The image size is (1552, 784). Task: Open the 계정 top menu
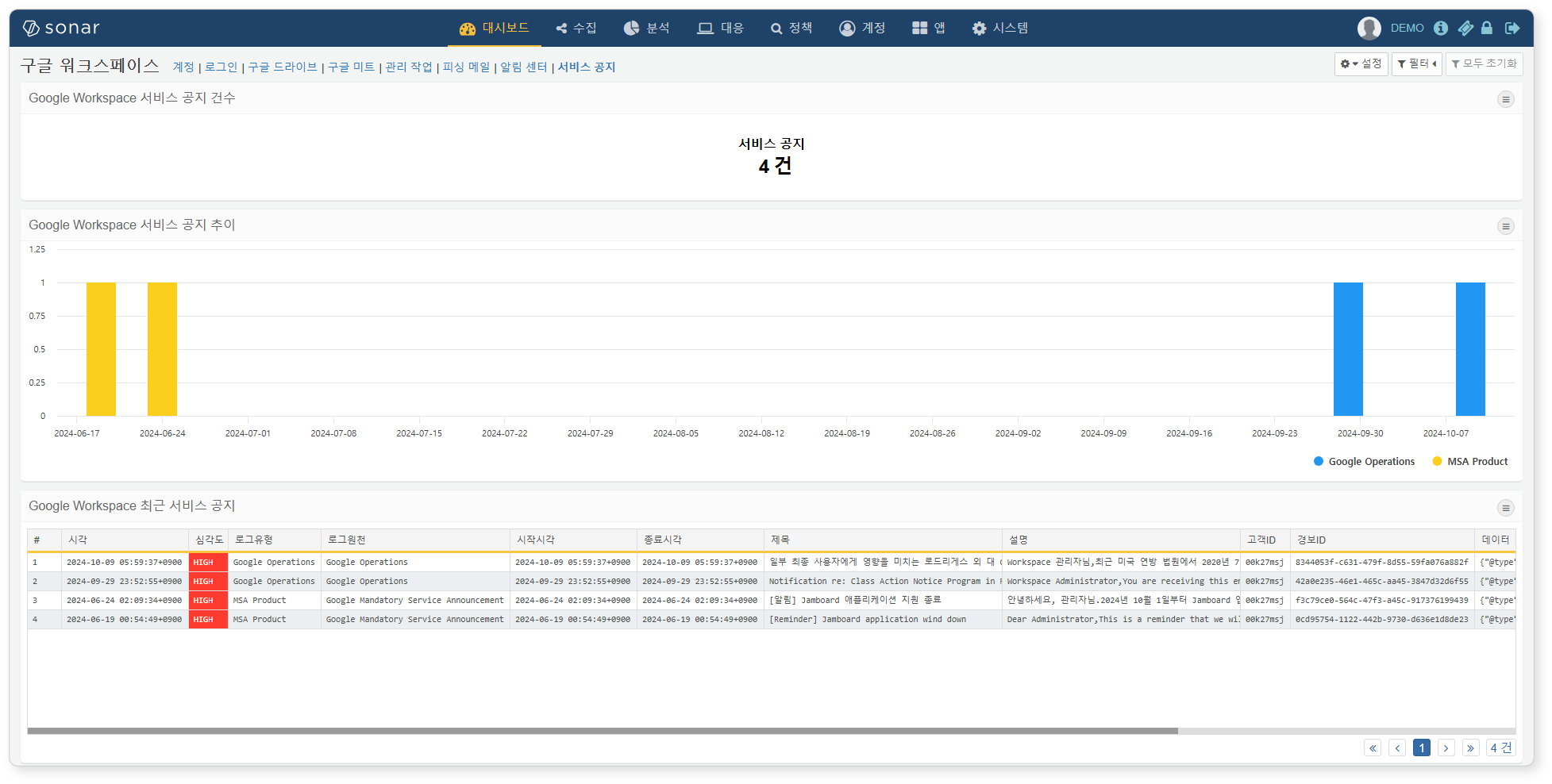pos(862,28)
